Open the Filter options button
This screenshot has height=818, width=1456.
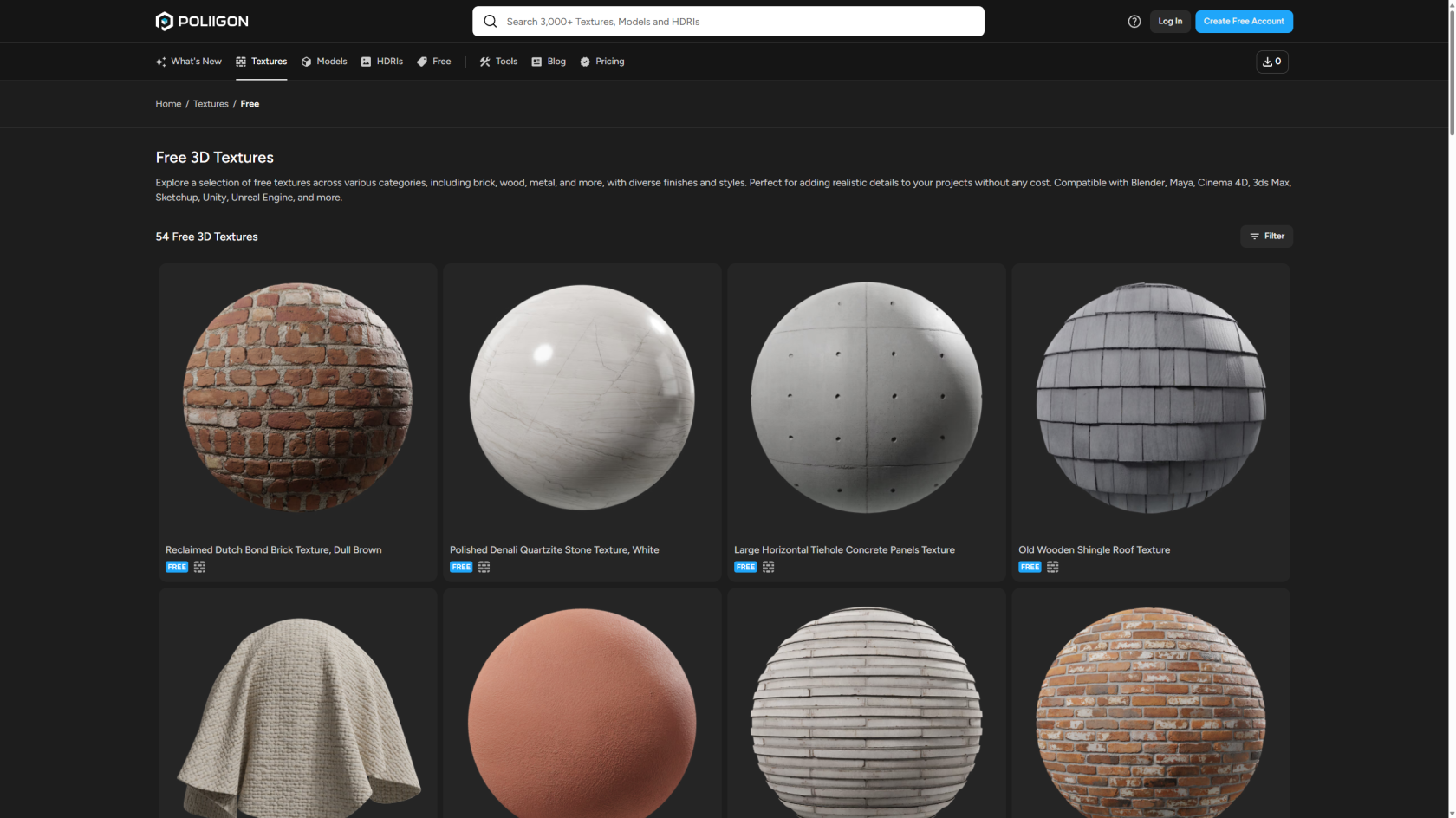pyautogui.click(x=1266, y=237)
